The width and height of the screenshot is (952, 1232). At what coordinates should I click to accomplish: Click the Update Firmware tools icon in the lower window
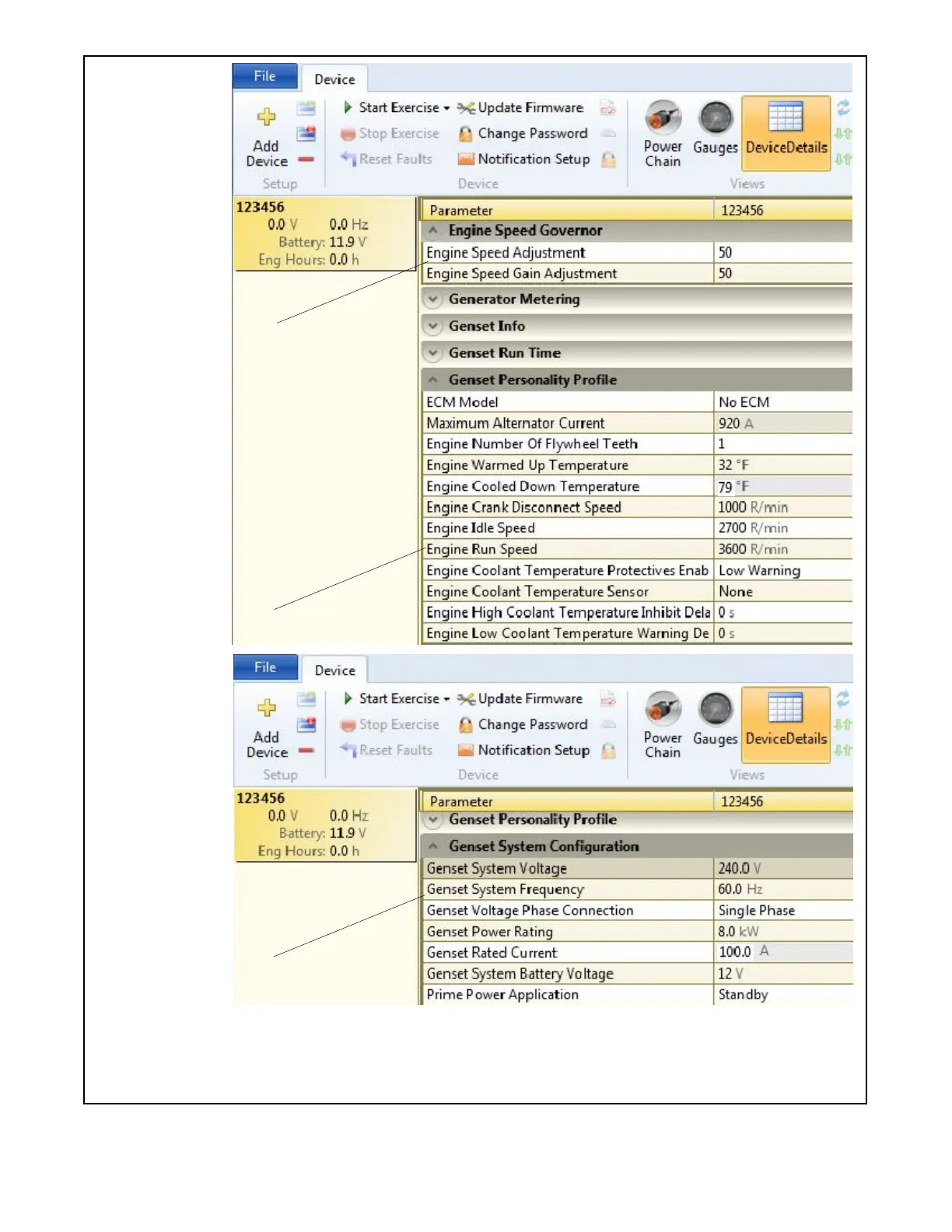[x=466, y=699]
